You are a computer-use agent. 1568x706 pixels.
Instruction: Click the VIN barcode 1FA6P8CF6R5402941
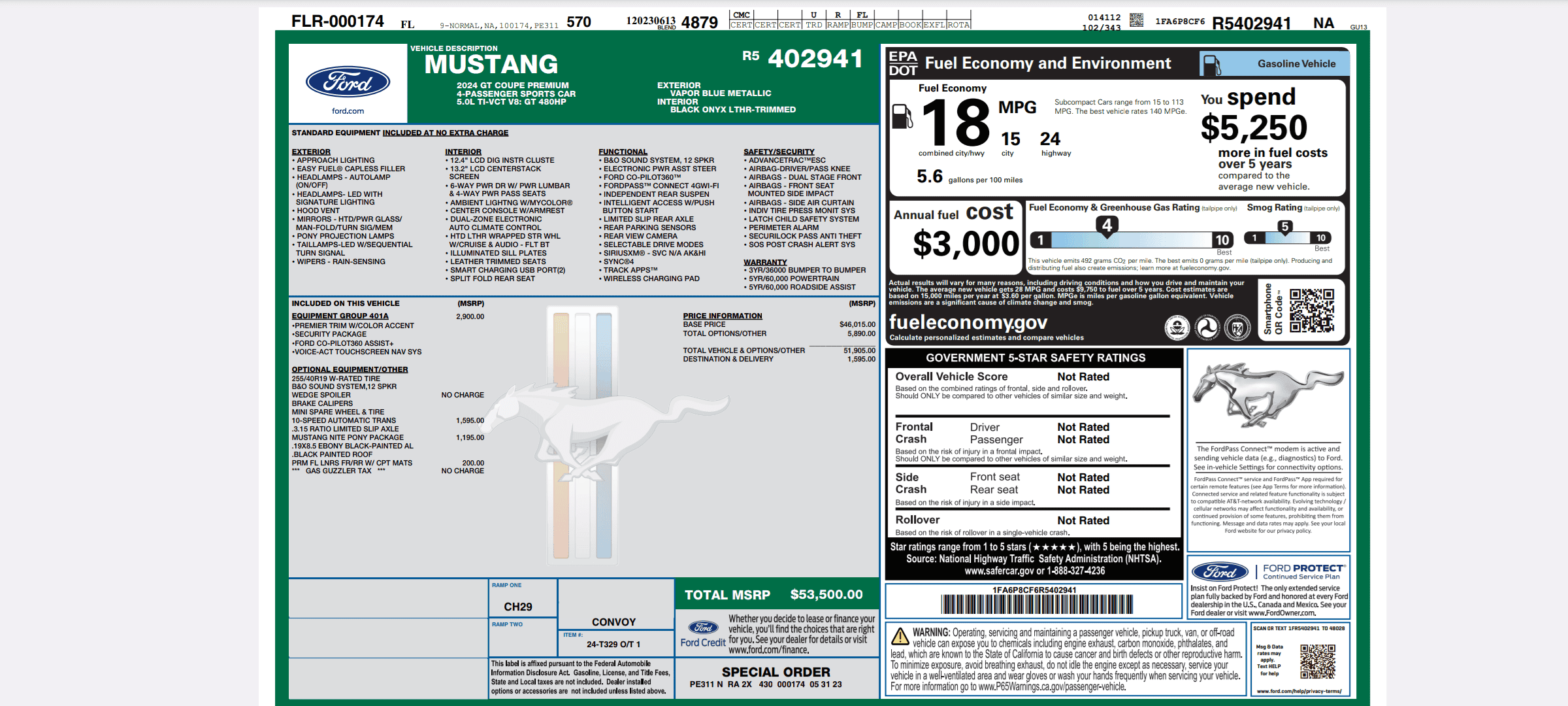pos(1036,604)
